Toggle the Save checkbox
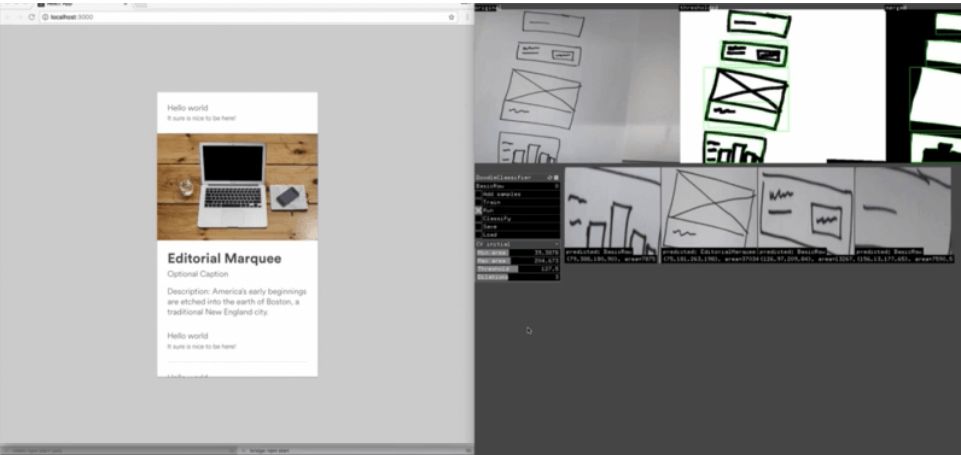Viewport: 961px width, 455px height. (479, 226)
